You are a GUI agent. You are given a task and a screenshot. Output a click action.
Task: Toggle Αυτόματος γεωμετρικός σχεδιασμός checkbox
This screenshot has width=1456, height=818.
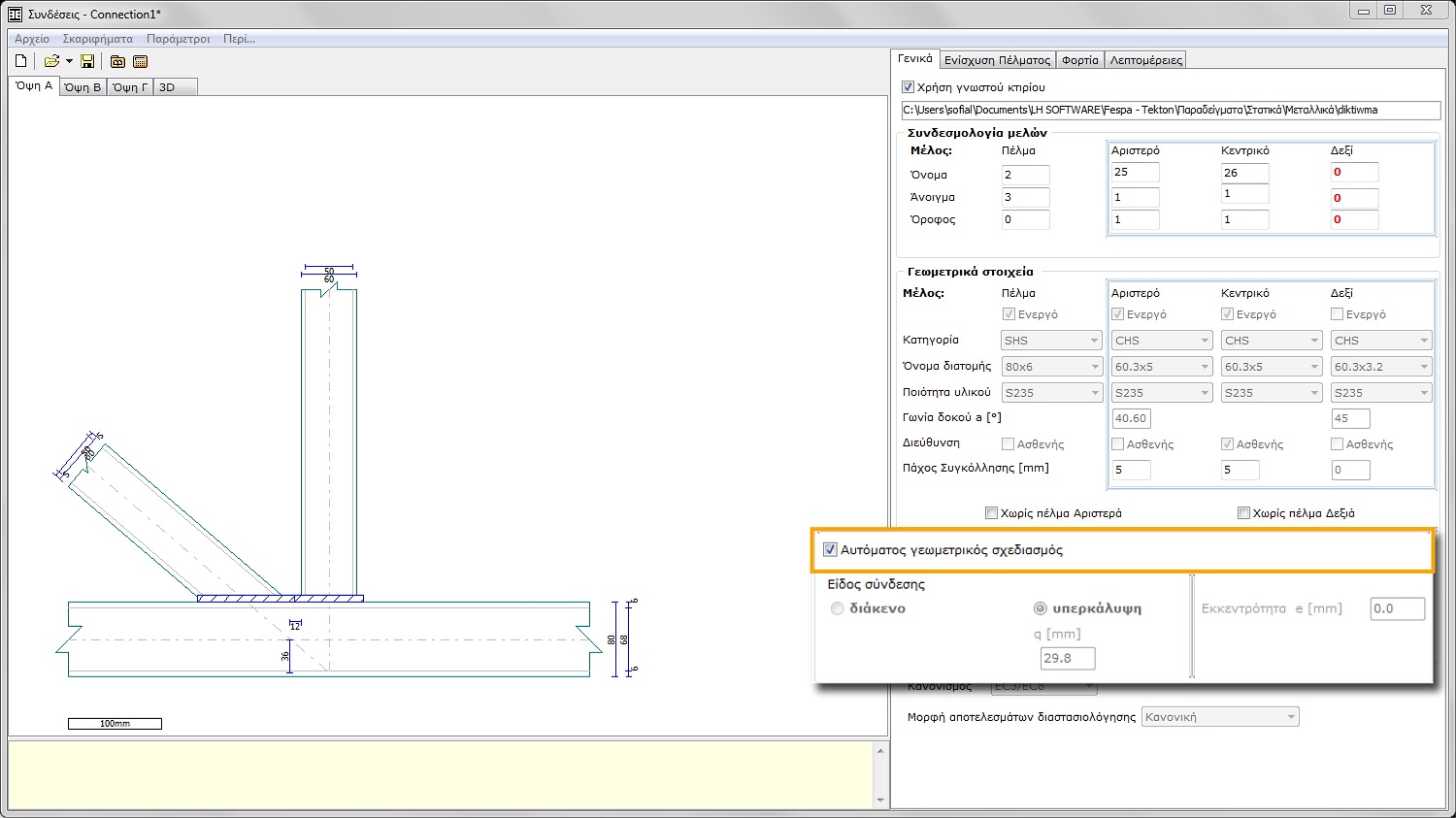[830, 550]
